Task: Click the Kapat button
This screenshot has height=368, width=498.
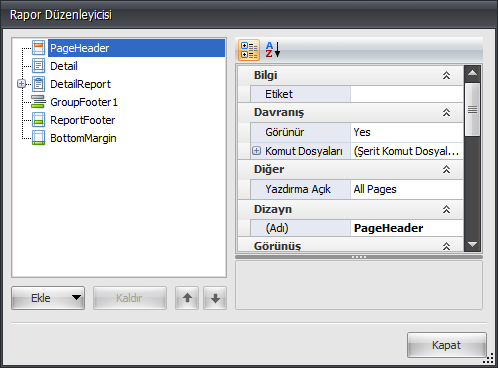Action: click(x=446, y=345)
